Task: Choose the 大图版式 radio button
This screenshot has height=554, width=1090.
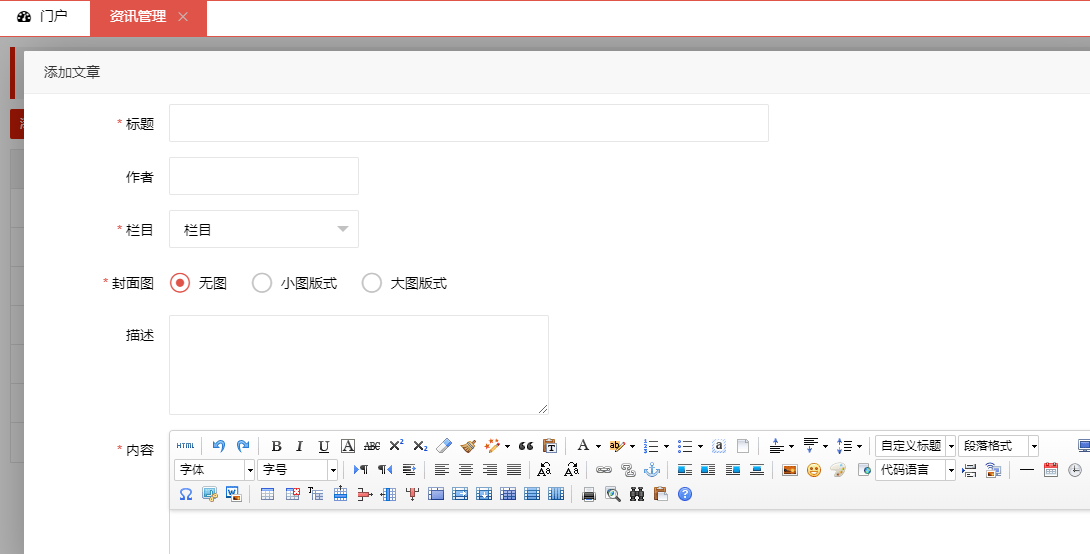Action: point(372,283)
